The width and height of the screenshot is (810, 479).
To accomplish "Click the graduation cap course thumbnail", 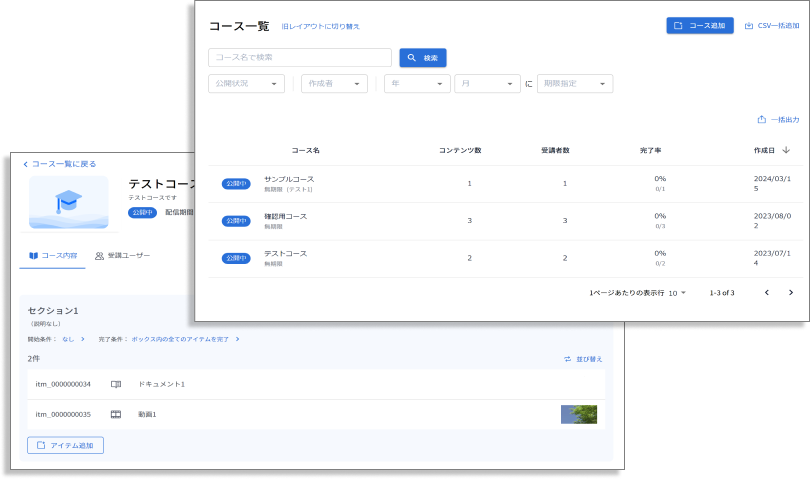I will click(69, 202).
